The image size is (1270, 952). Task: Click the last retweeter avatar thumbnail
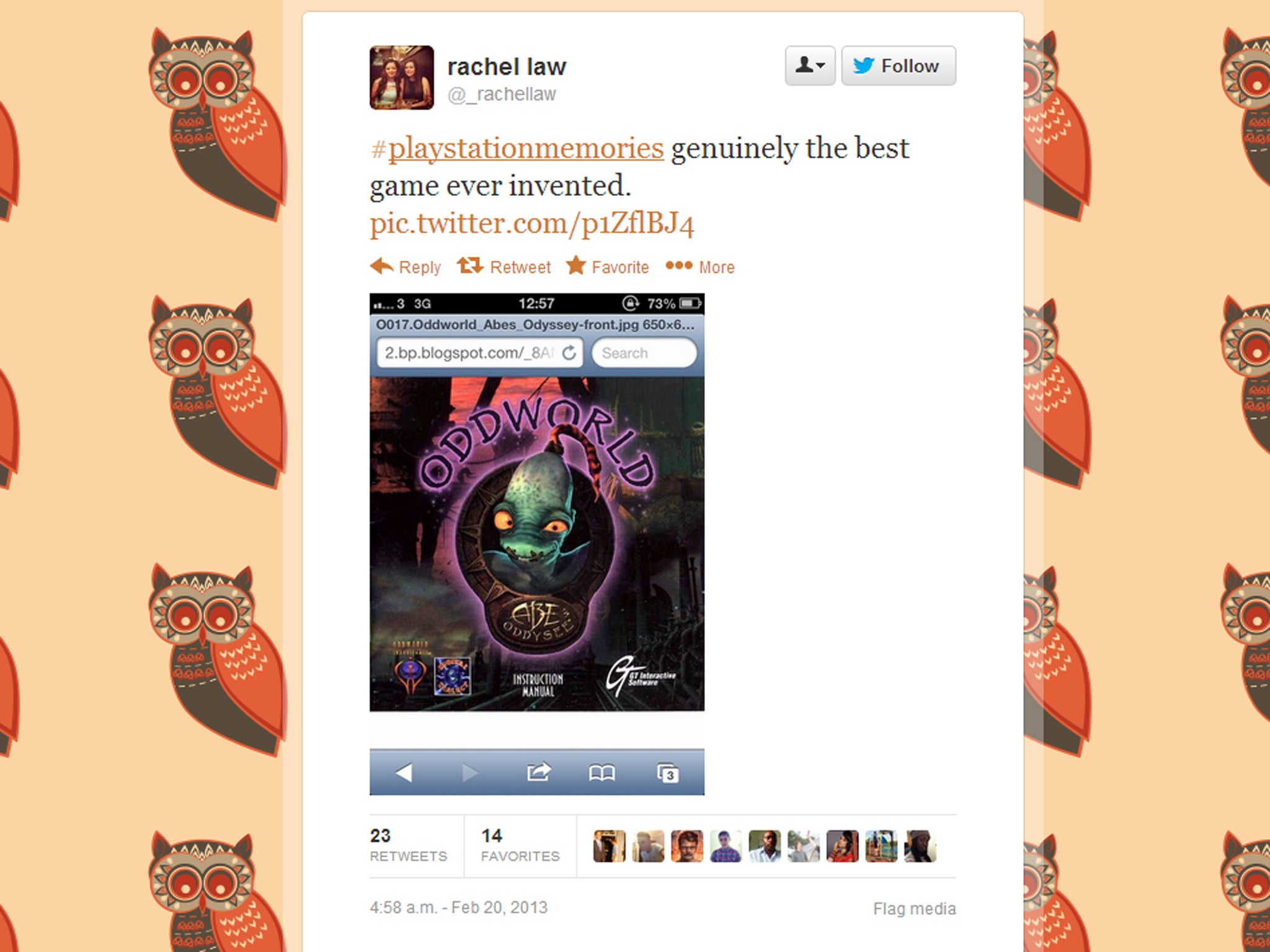920,846
